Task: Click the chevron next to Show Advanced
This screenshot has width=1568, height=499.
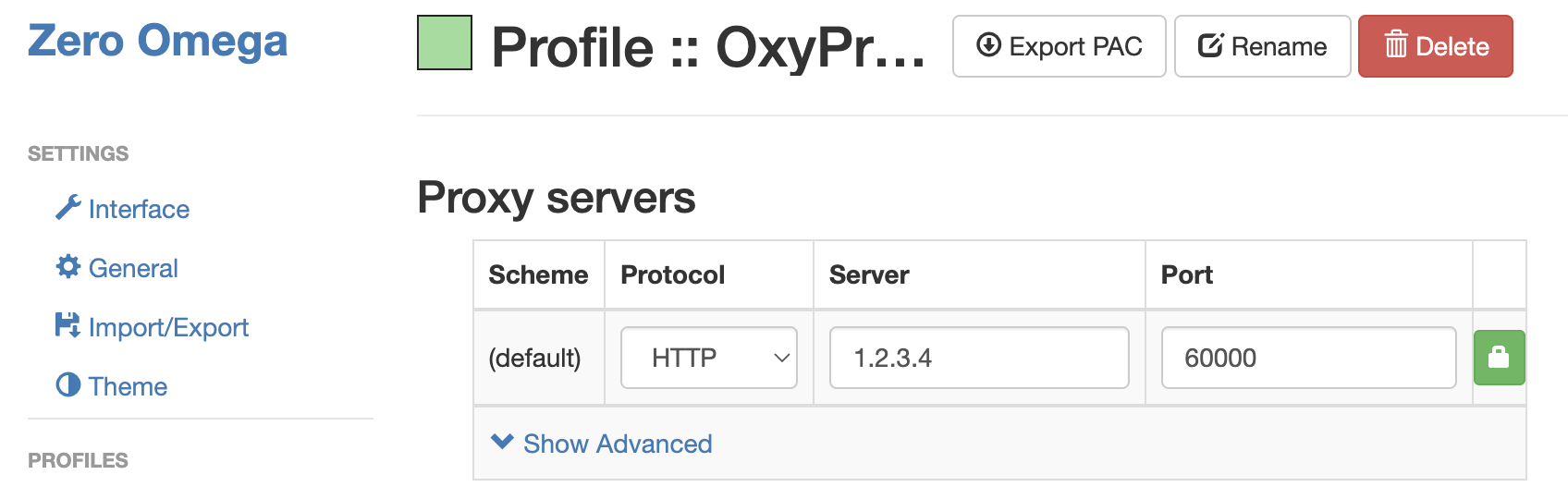Action: [502, 442]
